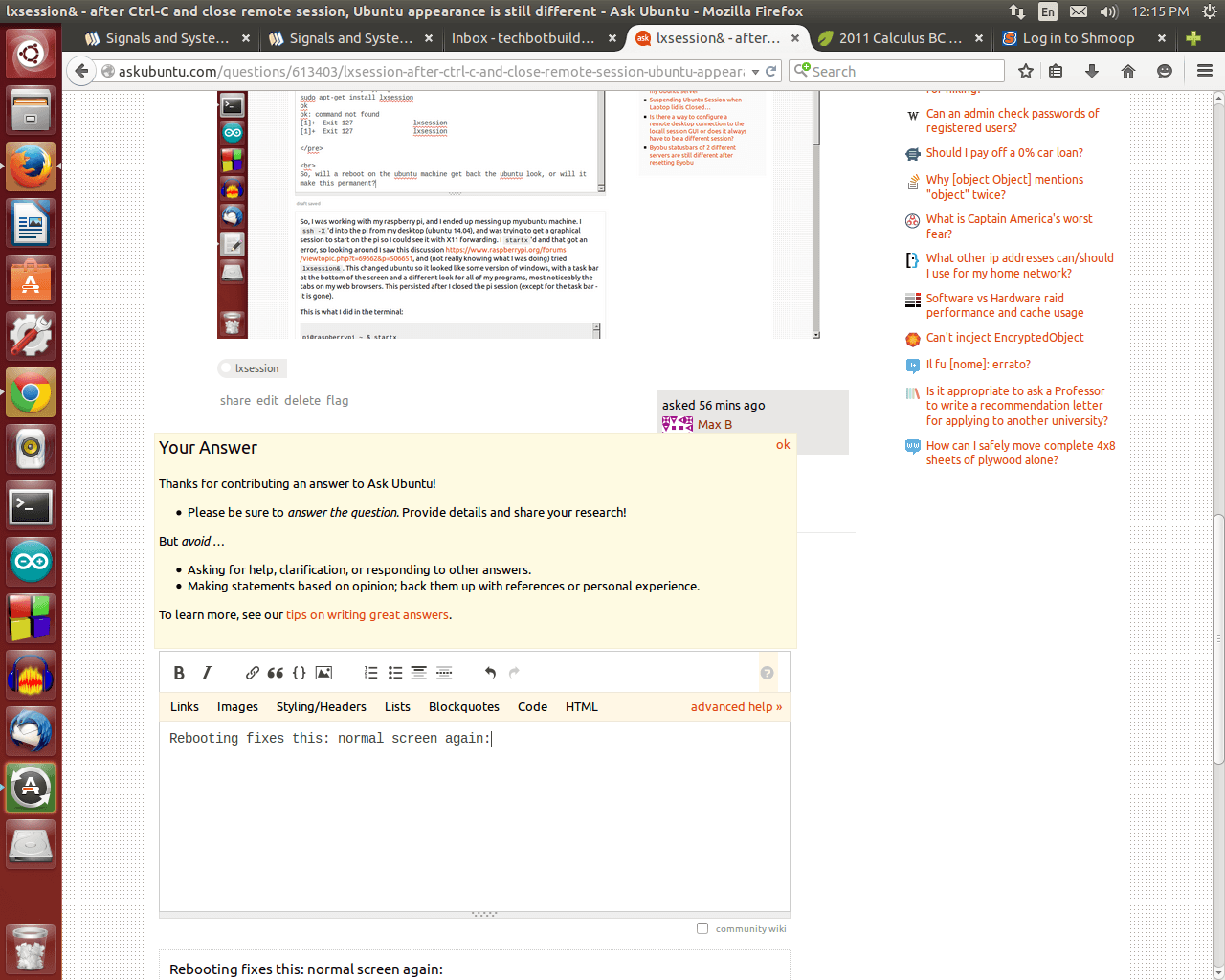1225x980 pixels.
Task: Open Software vs Hardware raid question
Action: [x=1005, y=305]
